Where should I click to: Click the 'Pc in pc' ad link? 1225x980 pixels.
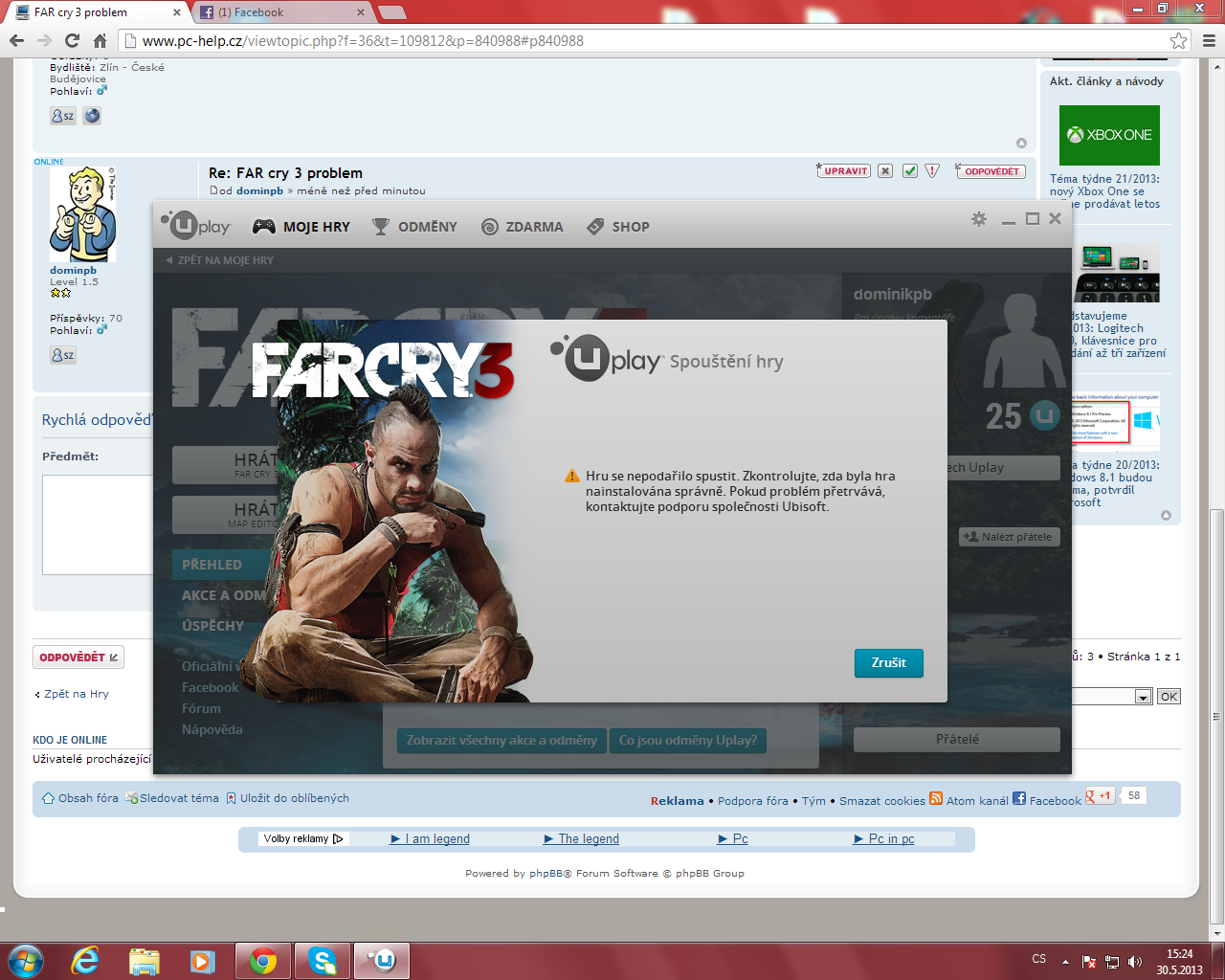click(884, 839)
